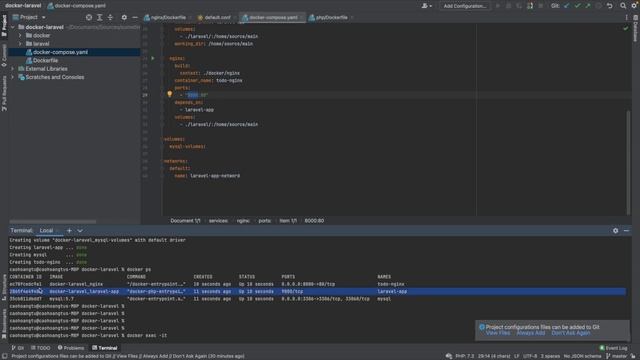
Task: Open the TODO tool window tab
Action: coord(41,348)
